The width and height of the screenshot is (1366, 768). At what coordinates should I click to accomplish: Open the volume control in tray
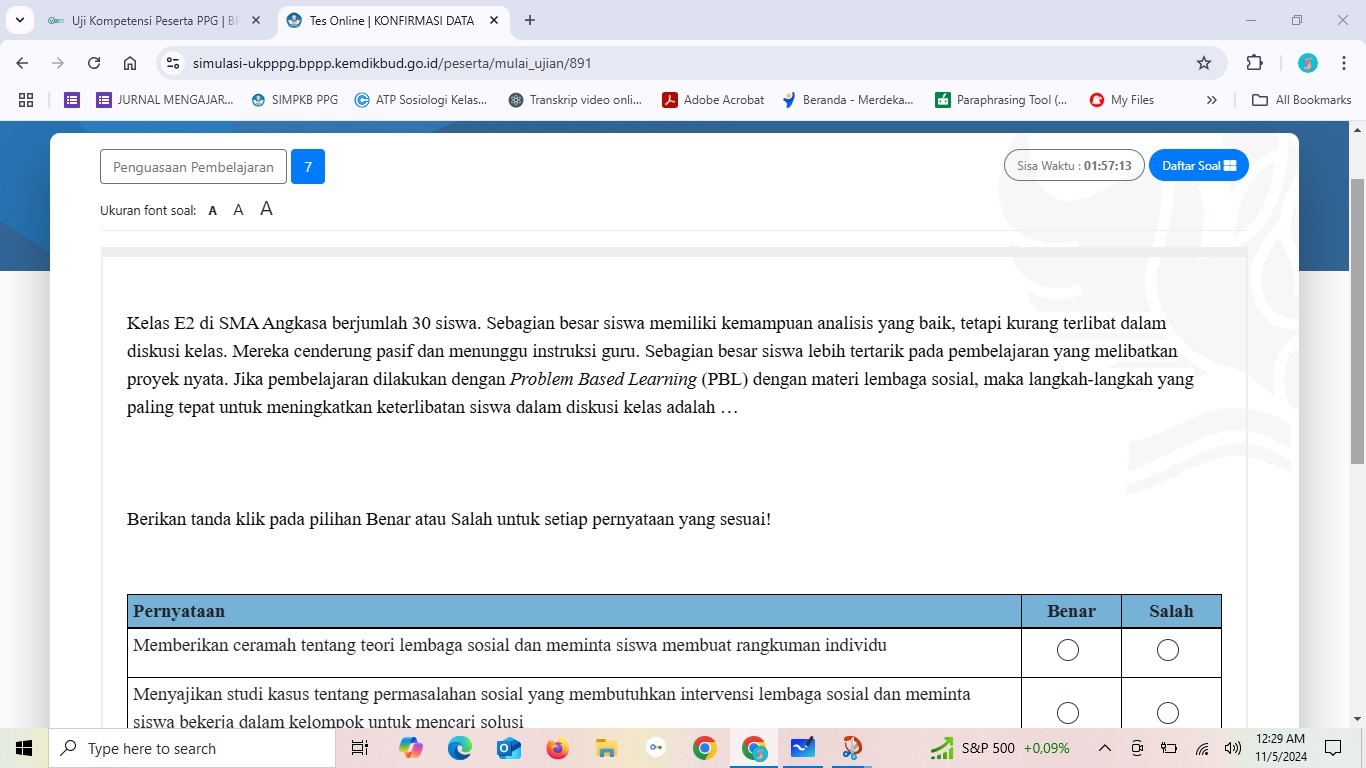pos(1233,748)
